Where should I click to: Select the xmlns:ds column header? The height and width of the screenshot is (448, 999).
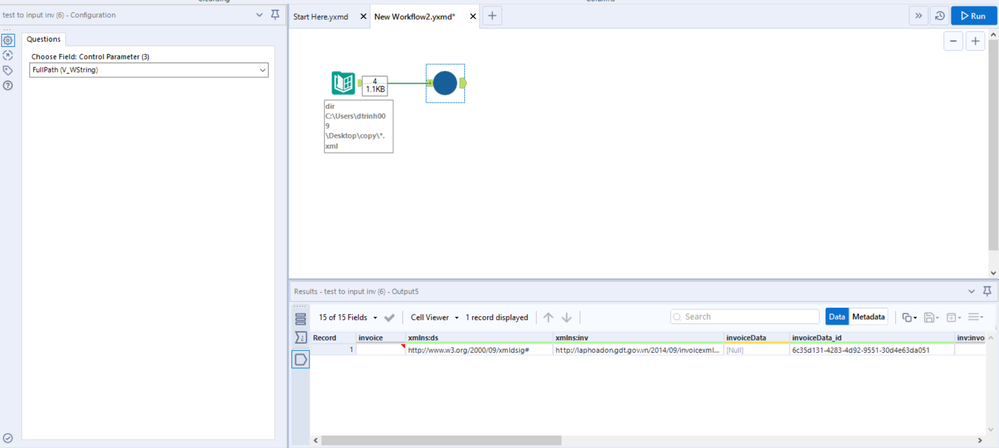click(478, 338)
